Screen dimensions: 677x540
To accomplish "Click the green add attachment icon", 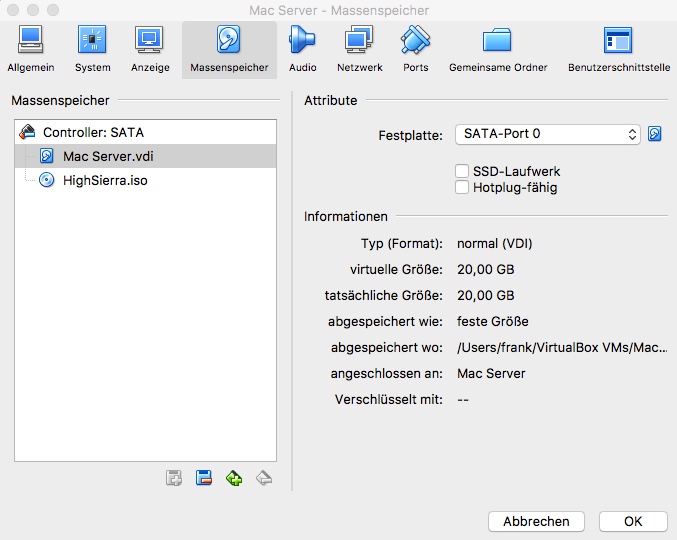I will coord(234,478).
